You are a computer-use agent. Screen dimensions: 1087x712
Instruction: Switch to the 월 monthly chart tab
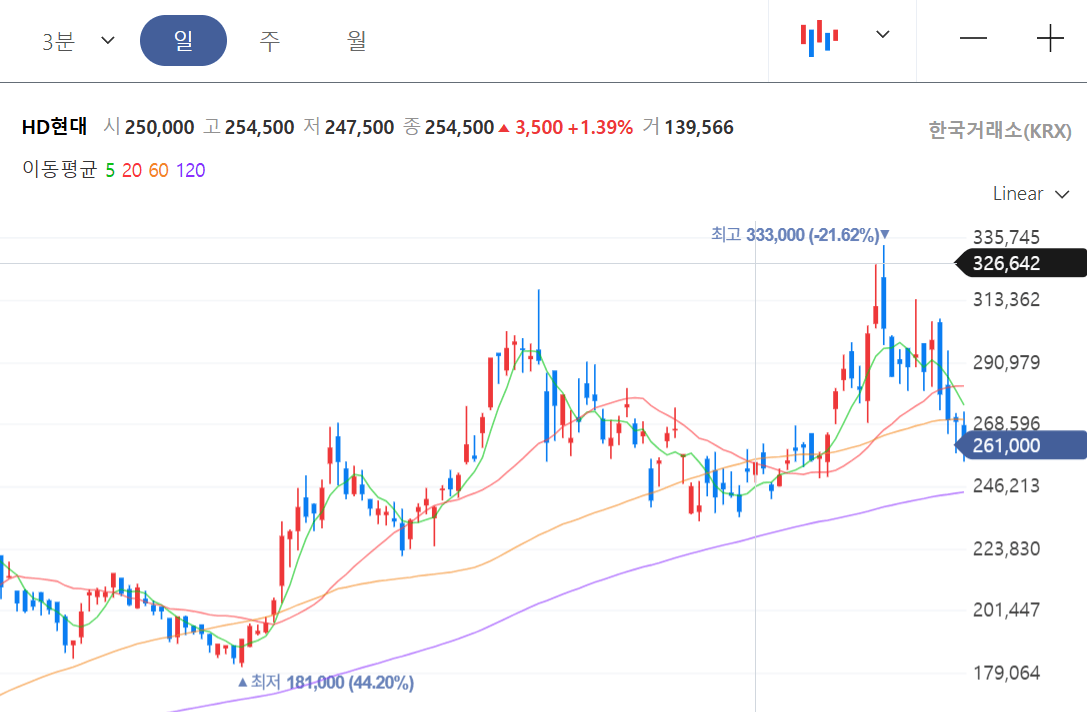356,41
